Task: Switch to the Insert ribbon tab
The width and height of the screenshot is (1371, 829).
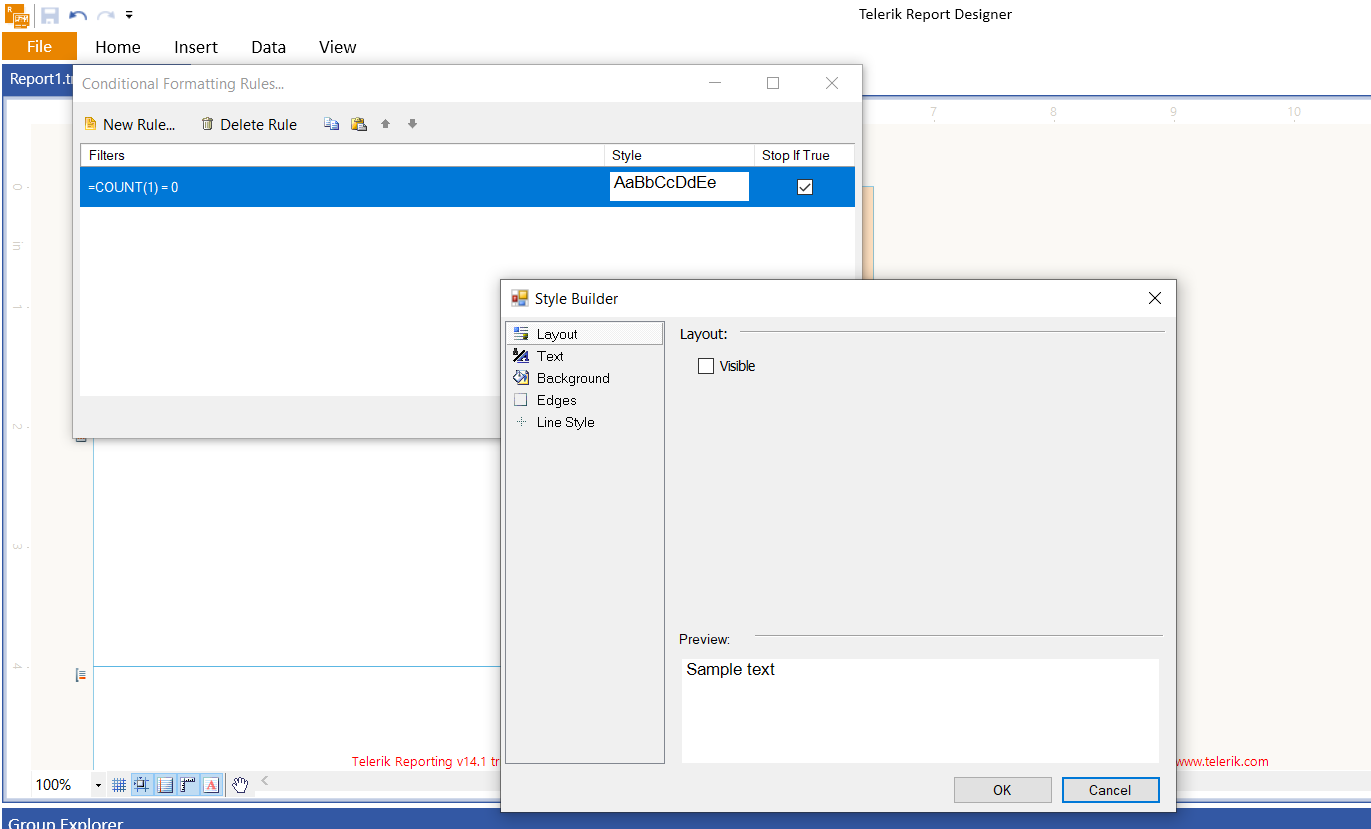Action: tap(196, 47)
